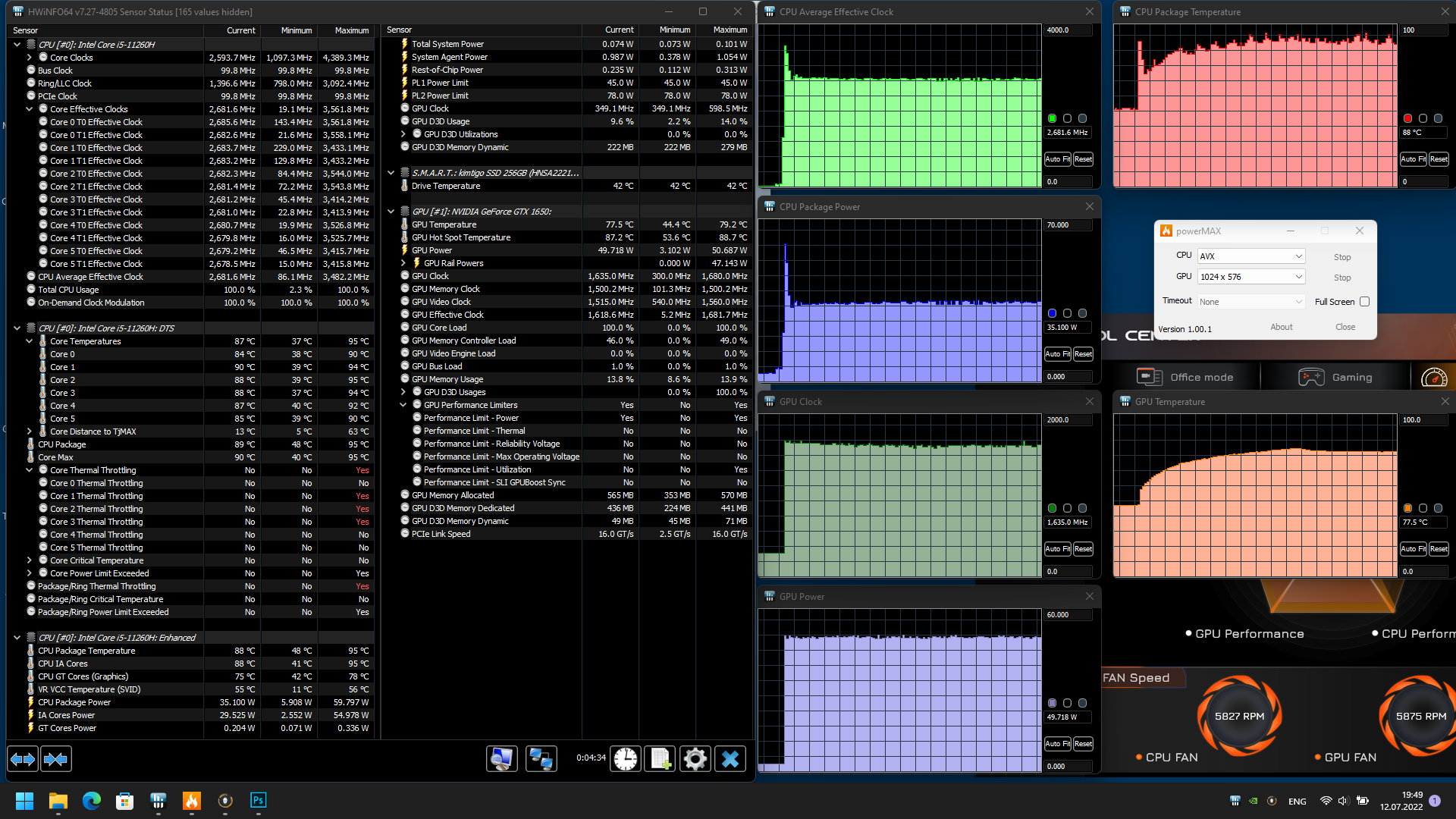Image resolution: width=1456 pixels, height=819 pixels.
Task: Reset the elapsed time clock icon
Action: tap(626, 759)
